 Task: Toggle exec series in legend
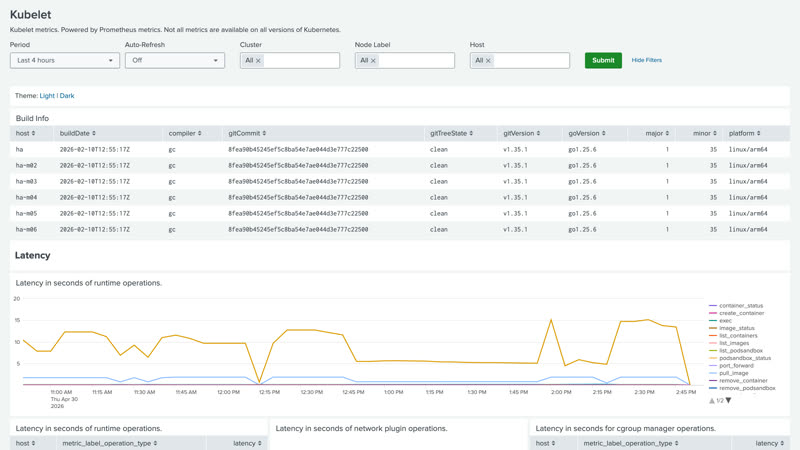[720, 321]
